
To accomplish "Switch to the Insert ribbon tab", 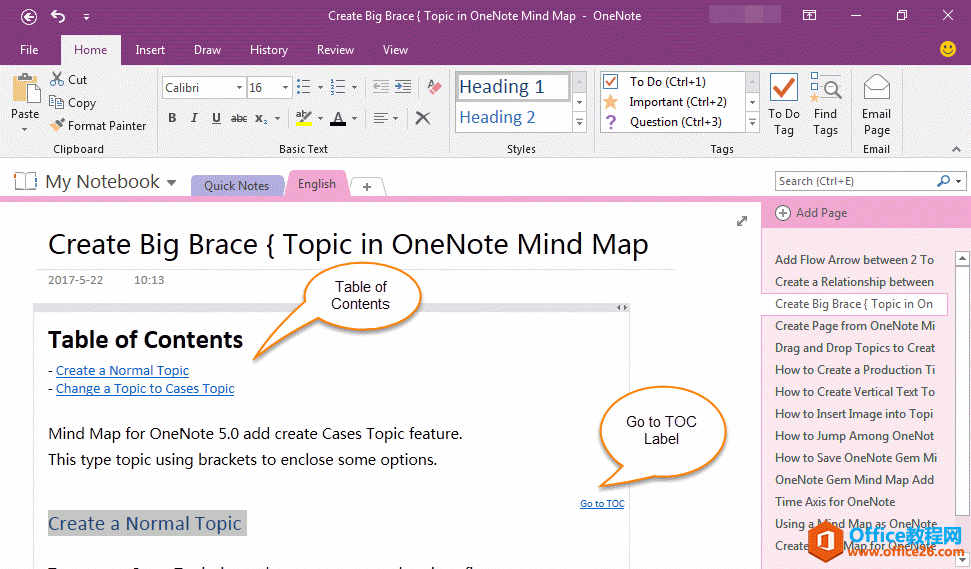I will point(150,50).
